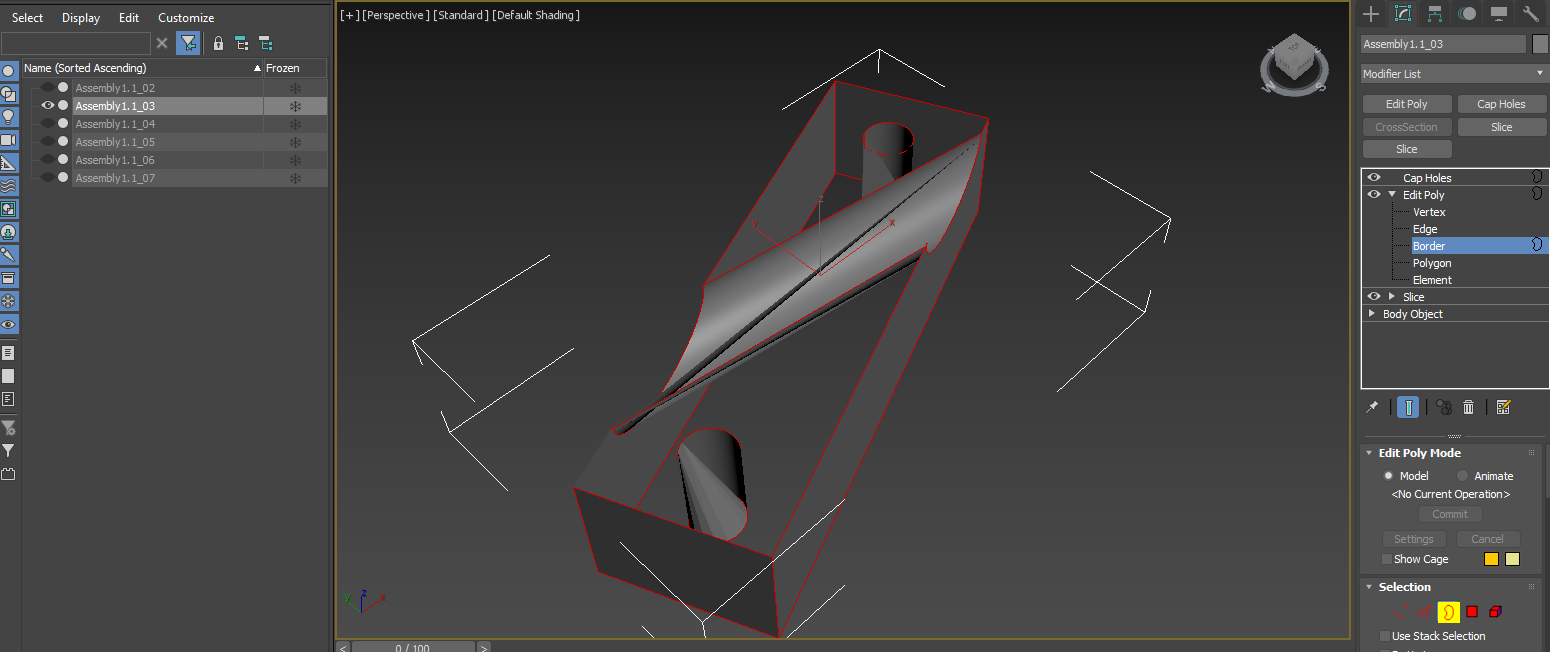Click the lock cell editing icon
This screenshot has height=652, width=1550.
(x=218, y=43)
